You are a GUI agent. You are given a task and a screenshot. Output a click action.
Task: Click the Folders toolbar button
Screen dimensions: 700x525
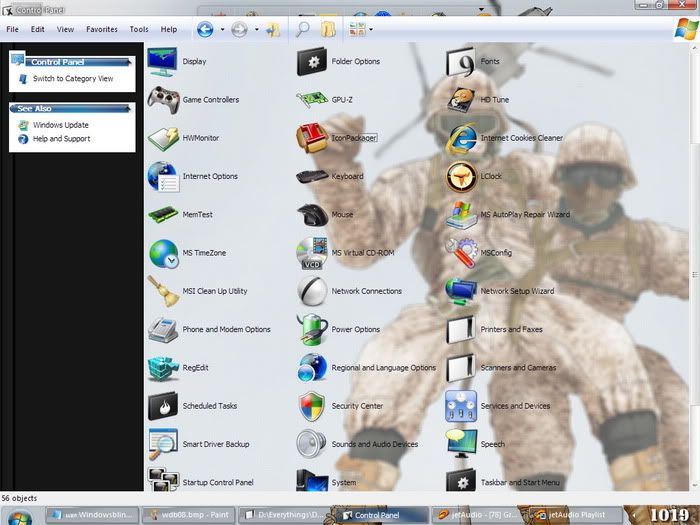(x=328, y=30)
